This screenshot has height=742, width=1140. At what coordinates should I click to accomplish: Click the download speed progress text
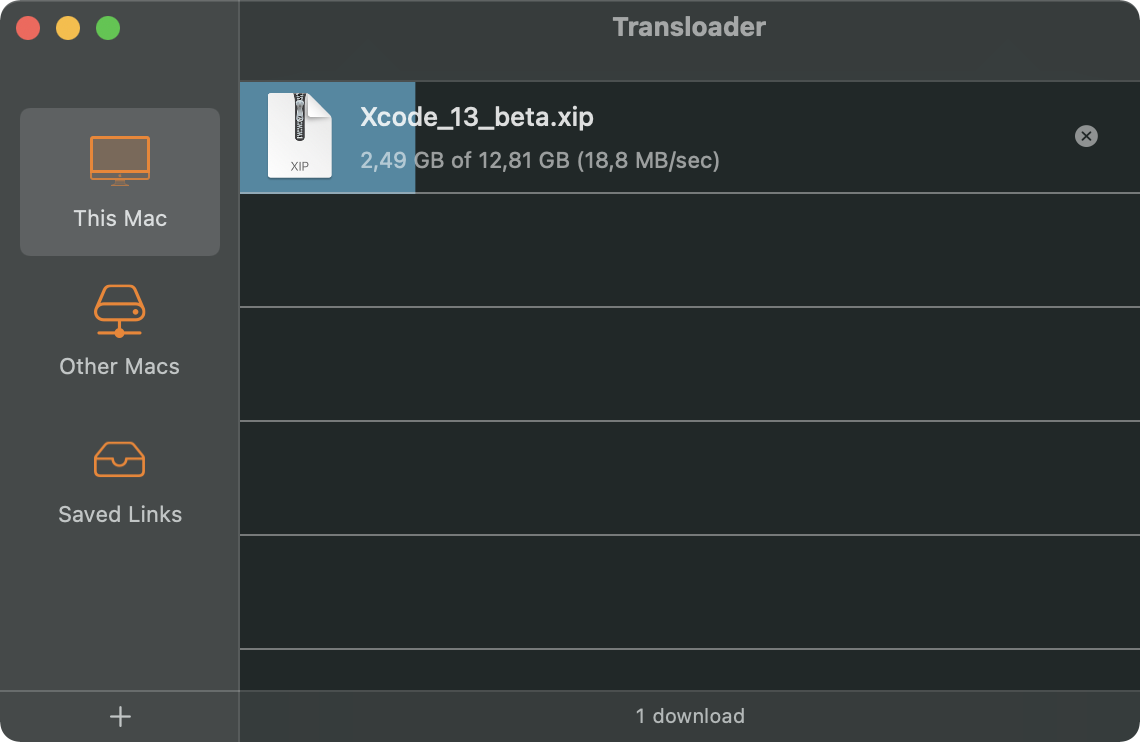pyautogui.click(x=539, y=160)
